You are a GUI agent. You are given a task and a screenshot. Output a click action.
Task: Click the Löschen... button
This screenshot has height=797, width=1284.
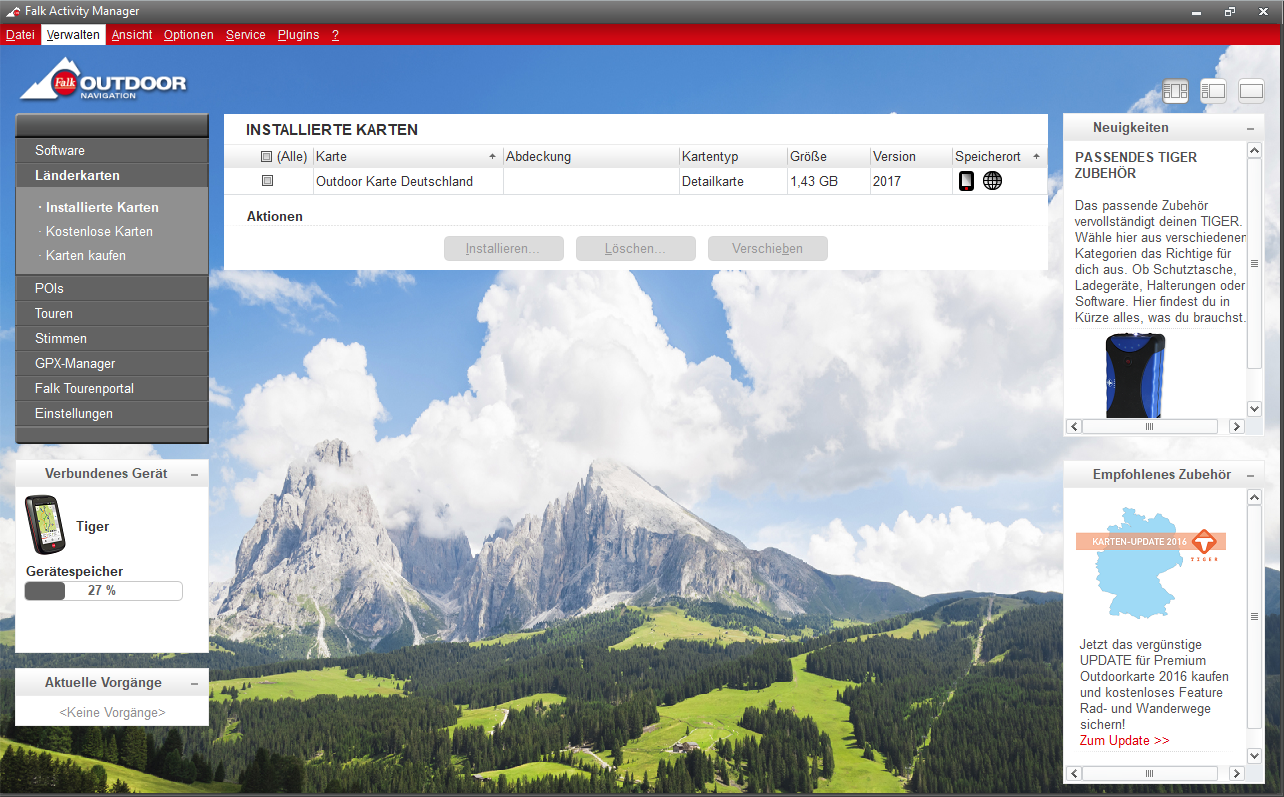[636, 249]
